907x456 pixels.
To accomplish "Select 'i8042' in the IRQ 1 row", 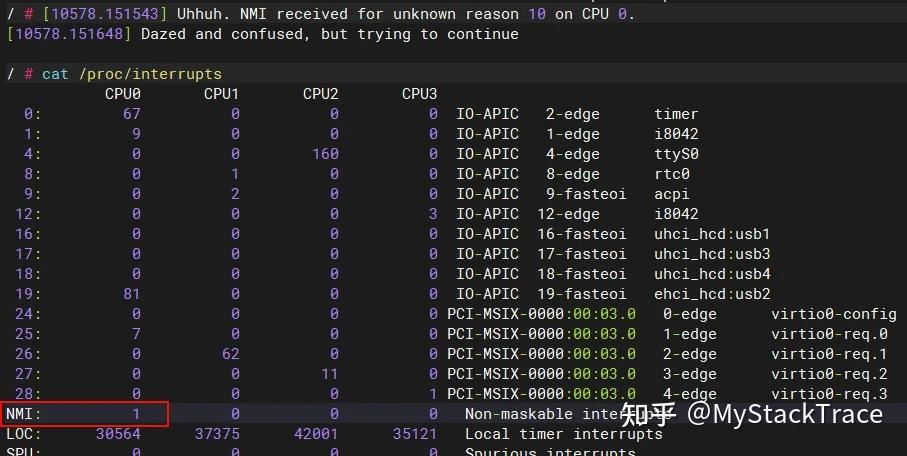I will click(676, 134).
